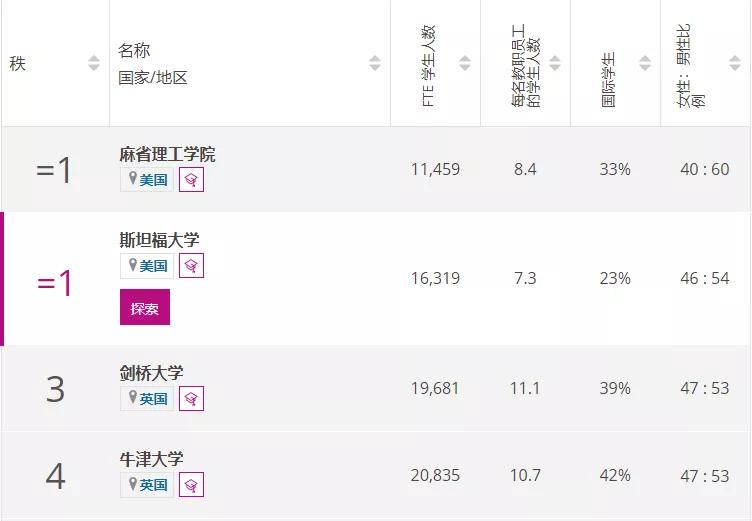Sort by 名称 国家/地区 column arrows
752x521 pixels.
pyautogui.click(x=375, y=64)
